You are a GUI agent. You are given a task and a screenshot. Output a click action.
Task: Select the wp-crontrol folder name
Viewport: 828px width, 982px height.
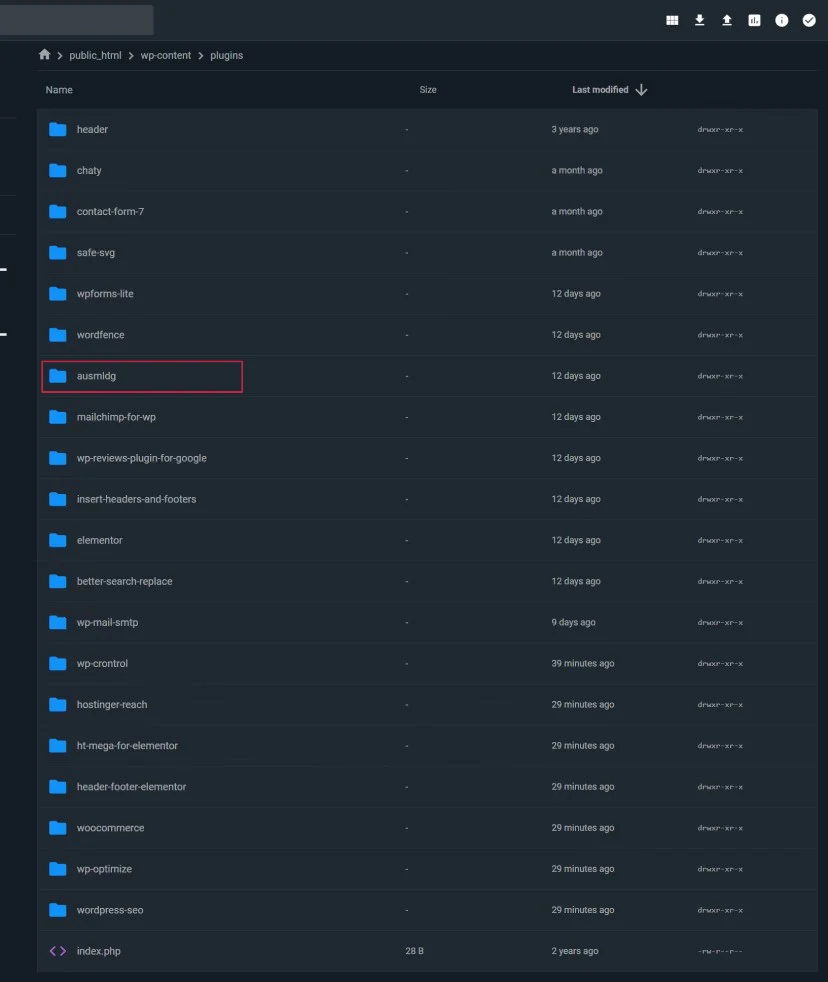click(x=102, y=663)
